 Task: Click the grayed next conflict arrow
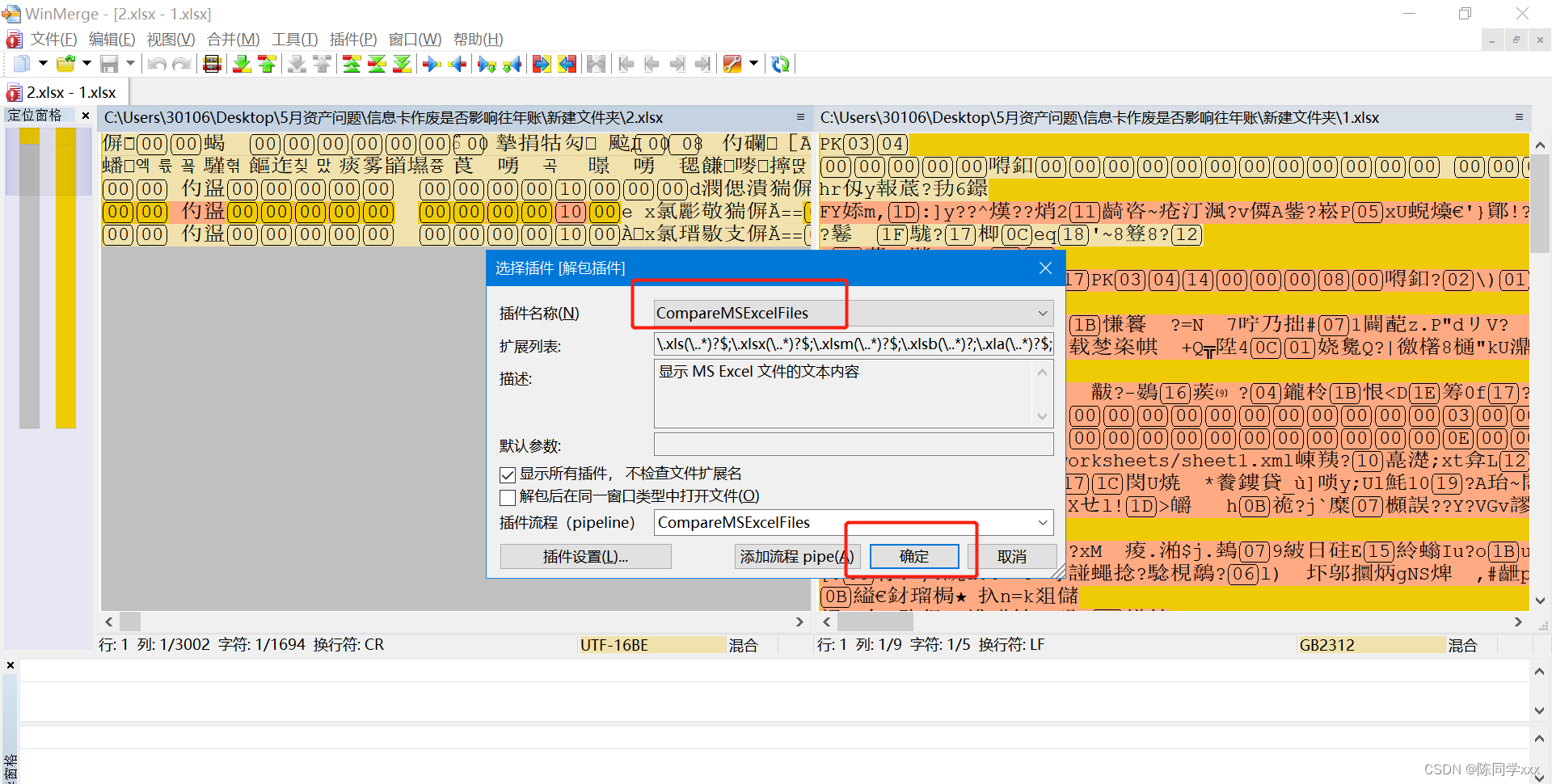[297, 64]
